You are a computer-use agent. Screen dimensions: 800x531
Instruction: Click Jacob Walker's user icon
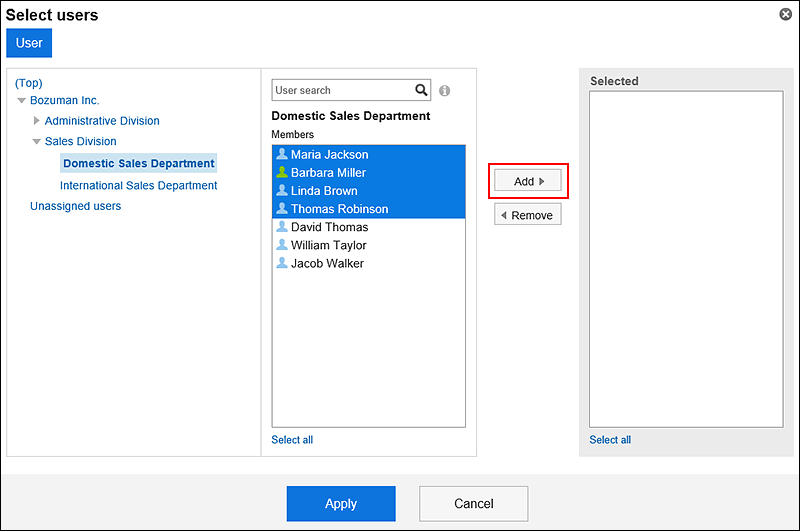tap(282, 263)
